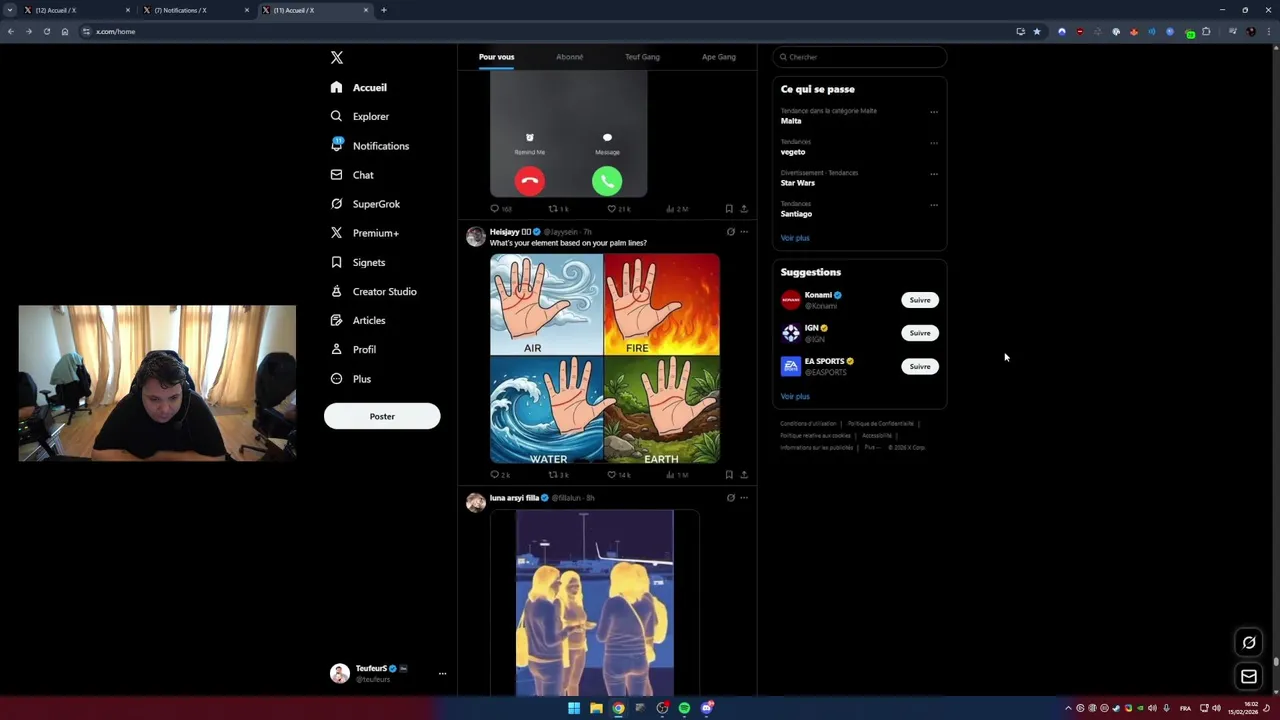Viewport: 1280px width, 720px height.
Task: Open Grok explain on Heisjayy post
Action: (x=730, y=232)
